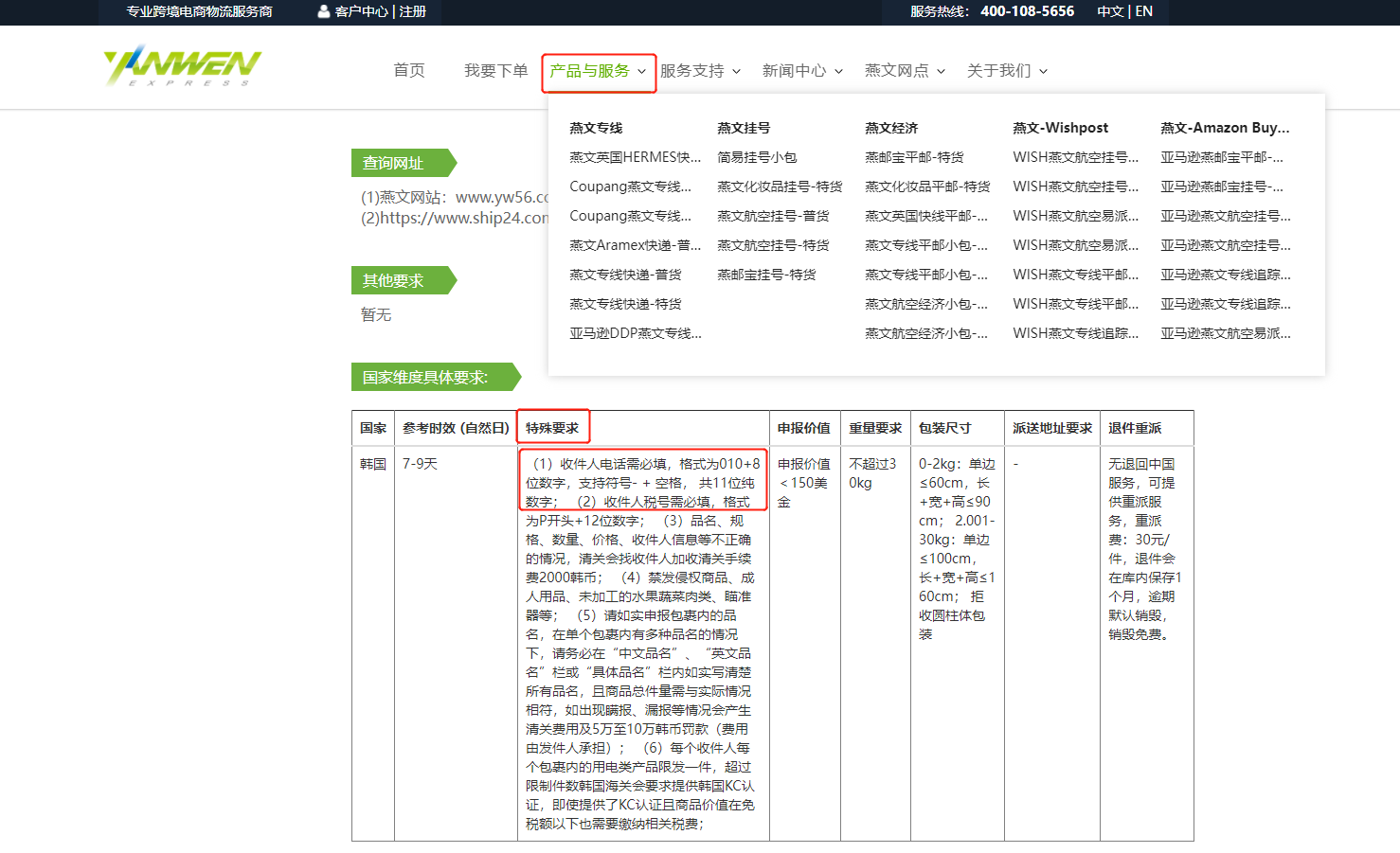The height and width of the screenshot is (853, 1400).
Task: Open 燕文化妆品挂号-特货 product link
Action: pyautogui.click(x=780, y=187)
